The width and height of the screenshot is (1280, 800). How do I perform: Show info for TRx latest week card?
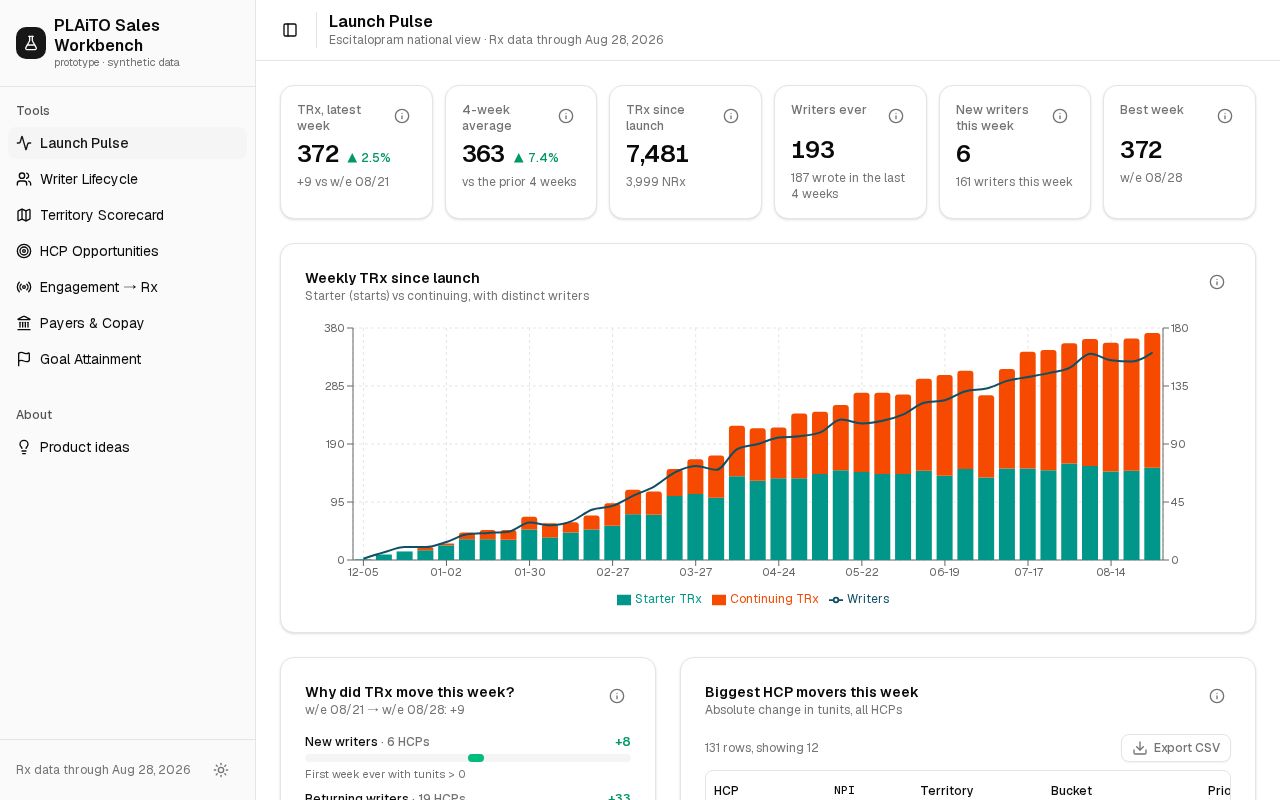(402, 116)
